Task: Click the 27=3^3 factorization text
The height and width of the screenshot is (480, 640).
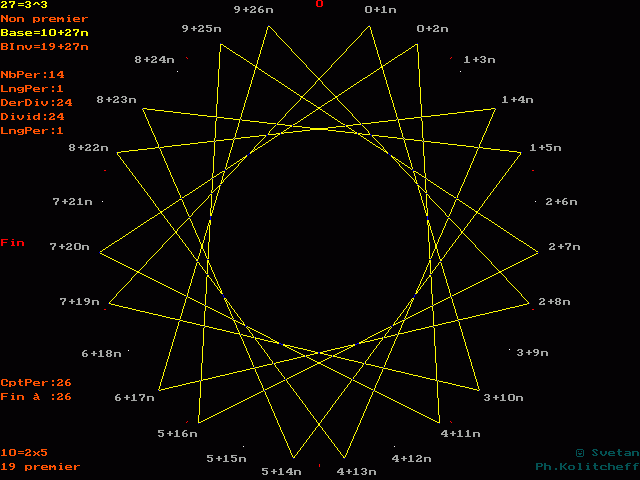Action: click(x=24, y=5)
